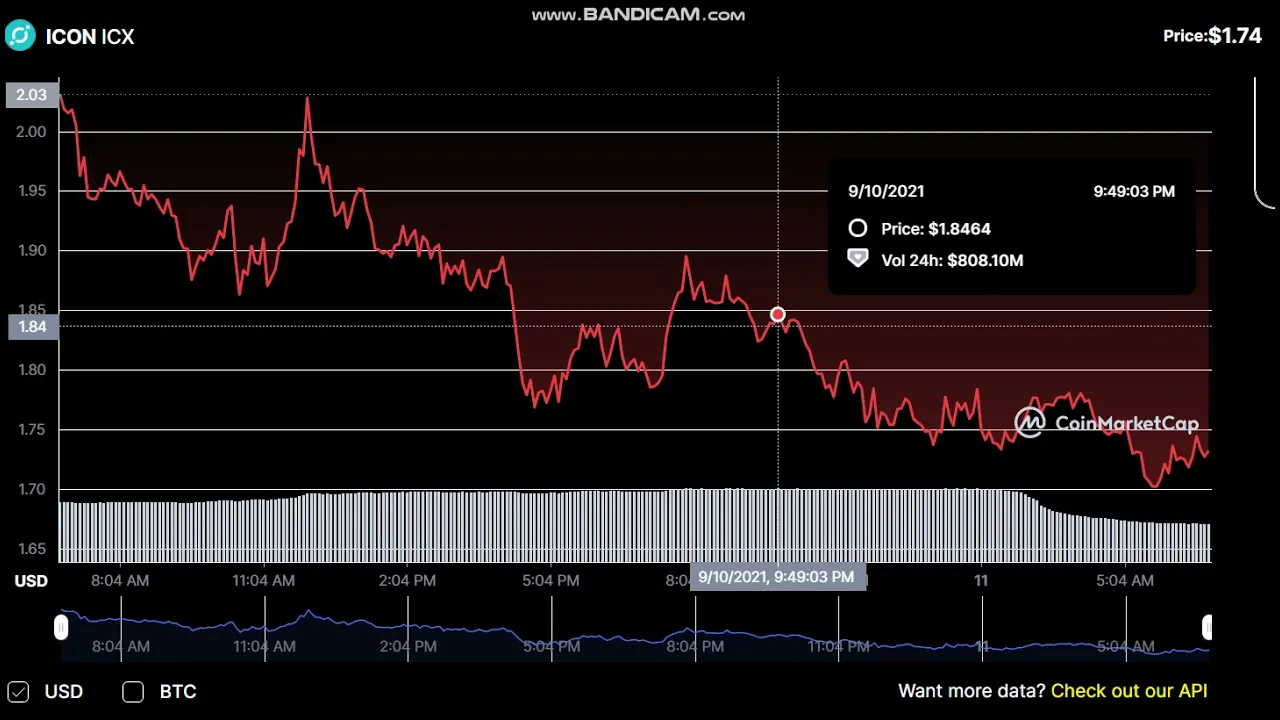1280x720 pixels.
Task: Uncheck the USD checkbox
Action: [x=18, y=692]
